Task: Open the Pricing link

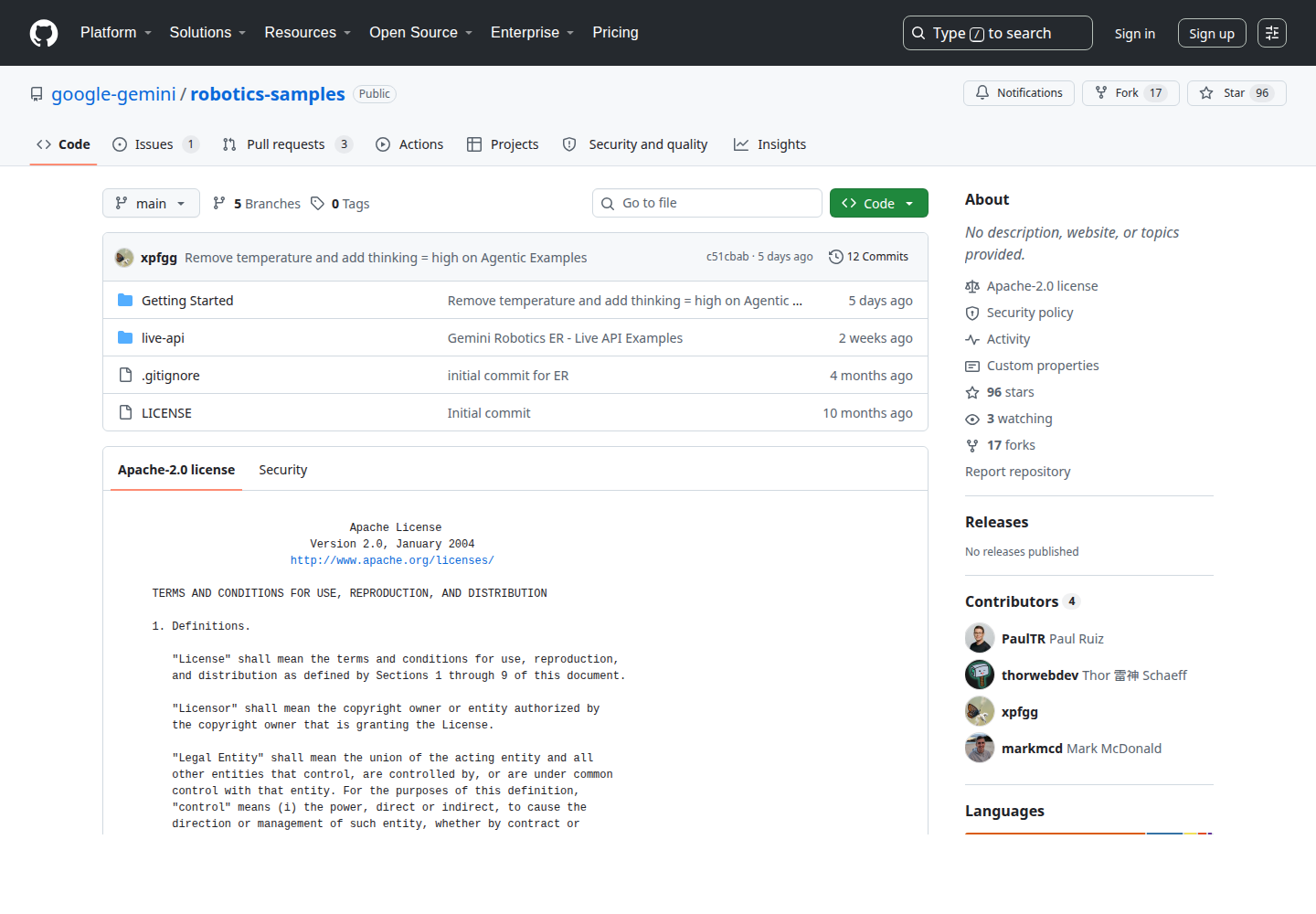Action: [x=615, y=33]
